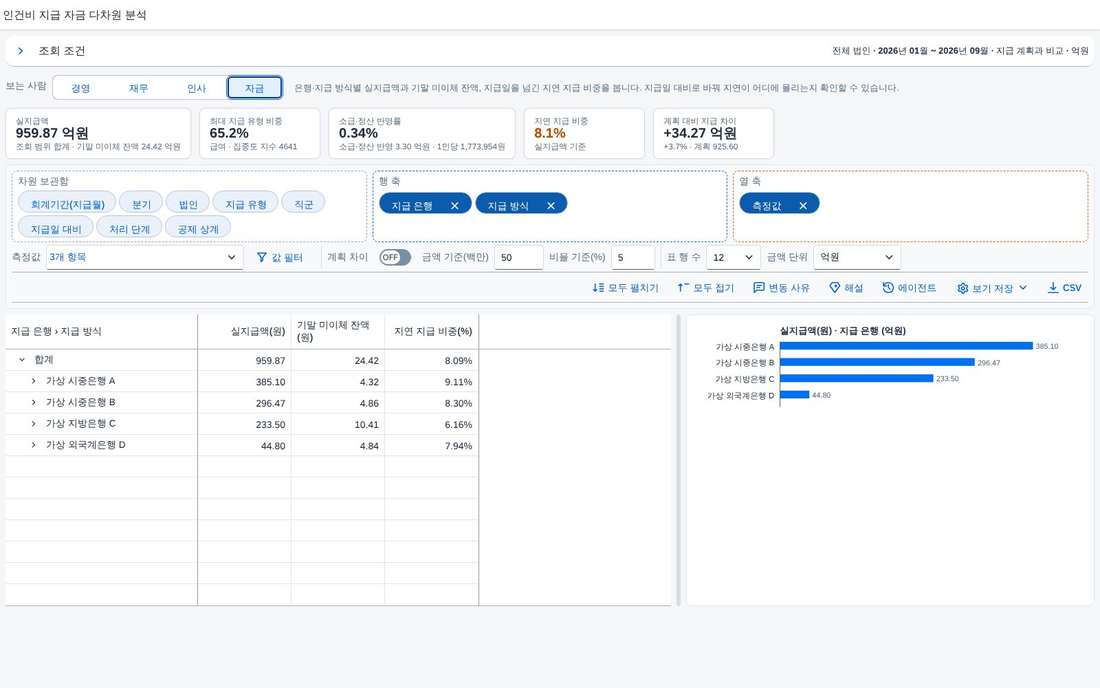
Task: Toggle the 계획 차이 switch
Action: [x=395, y=257]
